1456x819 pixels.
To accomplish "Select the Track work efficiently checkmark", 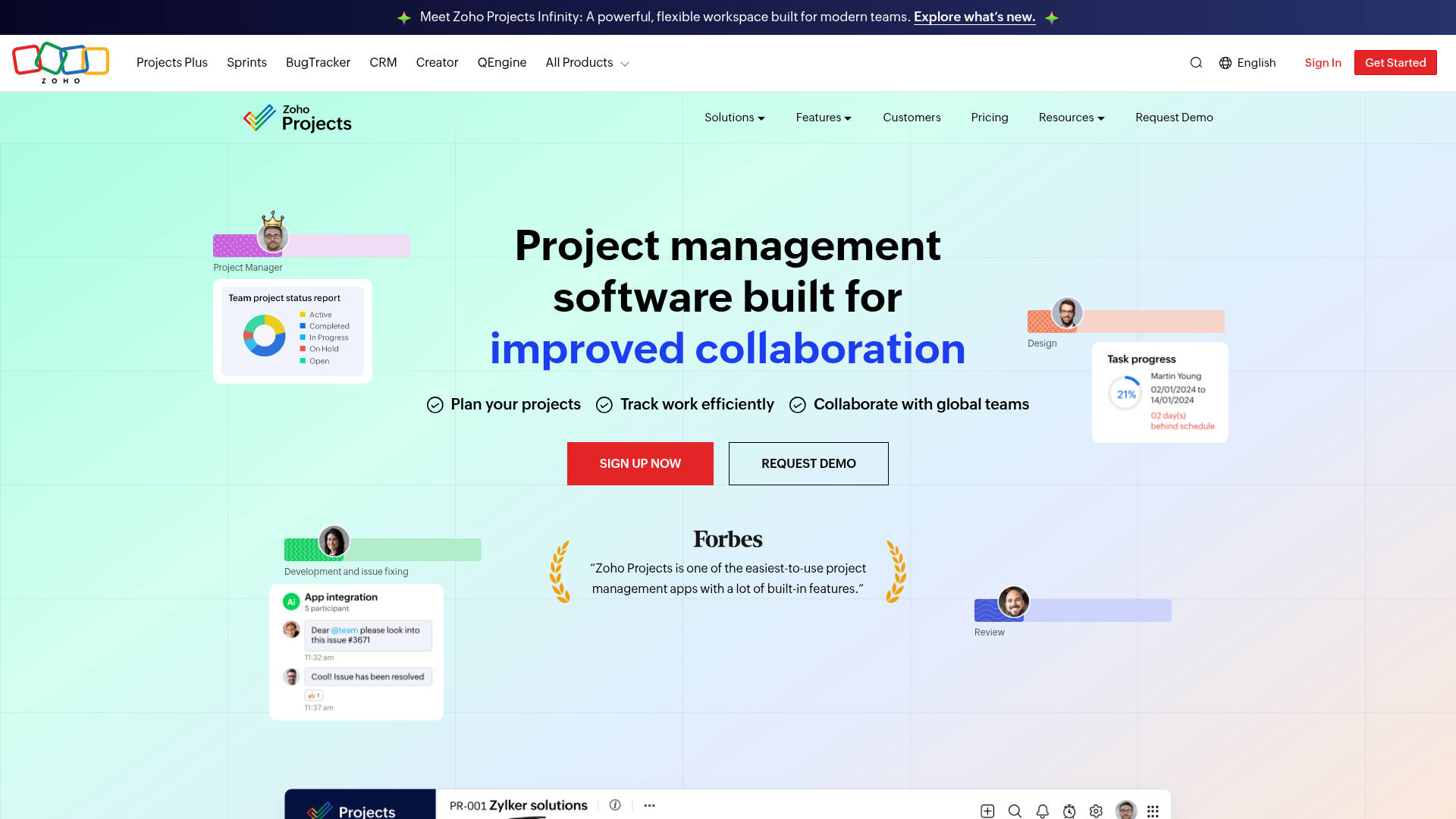I will [604, 405].
